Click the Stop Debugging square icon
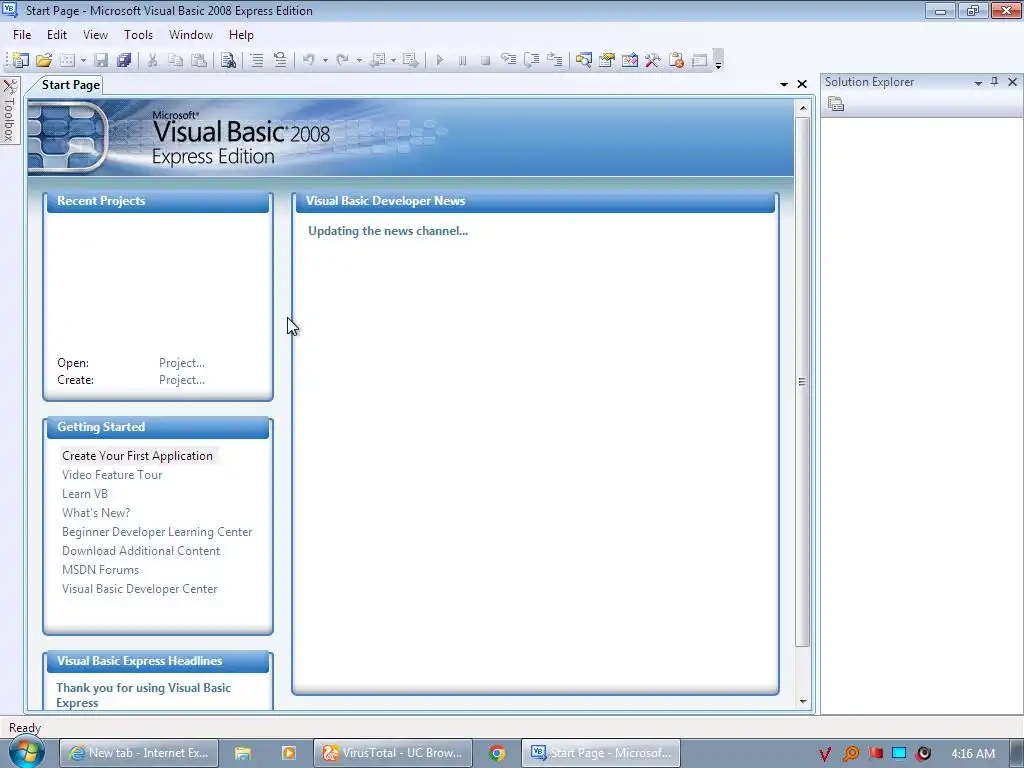Image resolution: width=1024 pixels, height=768 pixels. pos(485,60)
